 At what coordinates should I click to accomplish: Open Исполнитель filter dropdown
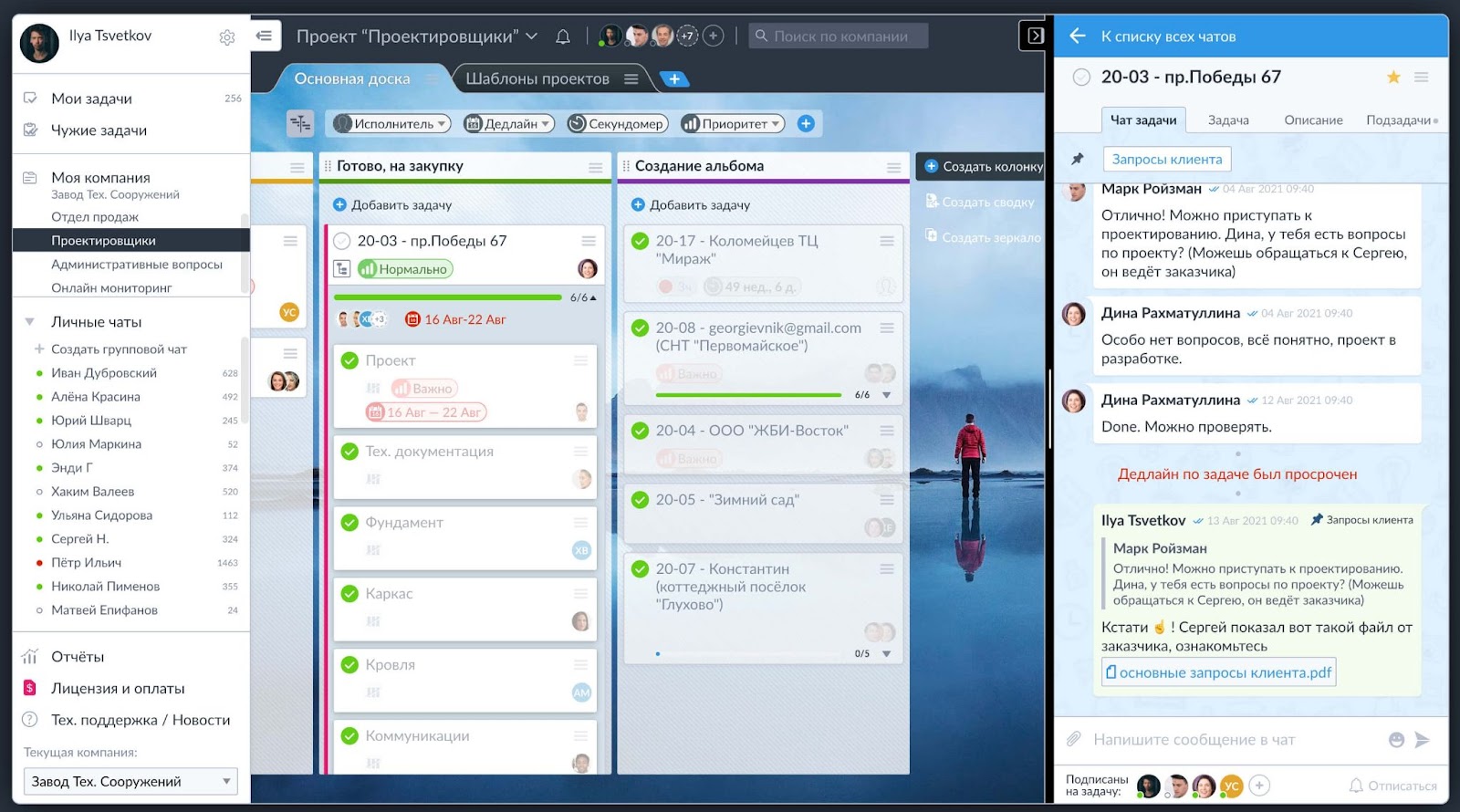[392, 123]
